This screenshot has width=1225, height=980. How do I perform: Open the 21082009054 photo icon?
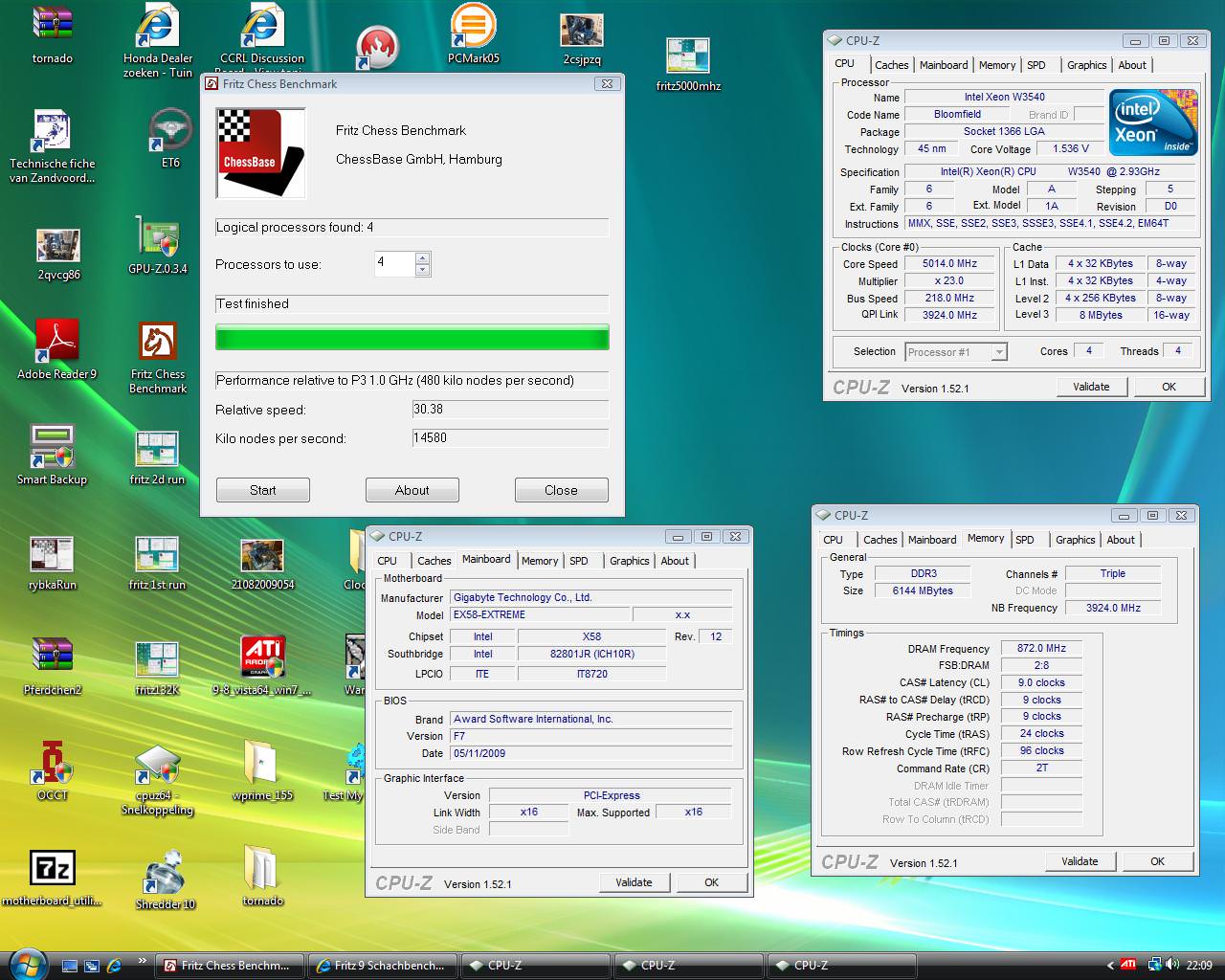click(262, 564)
